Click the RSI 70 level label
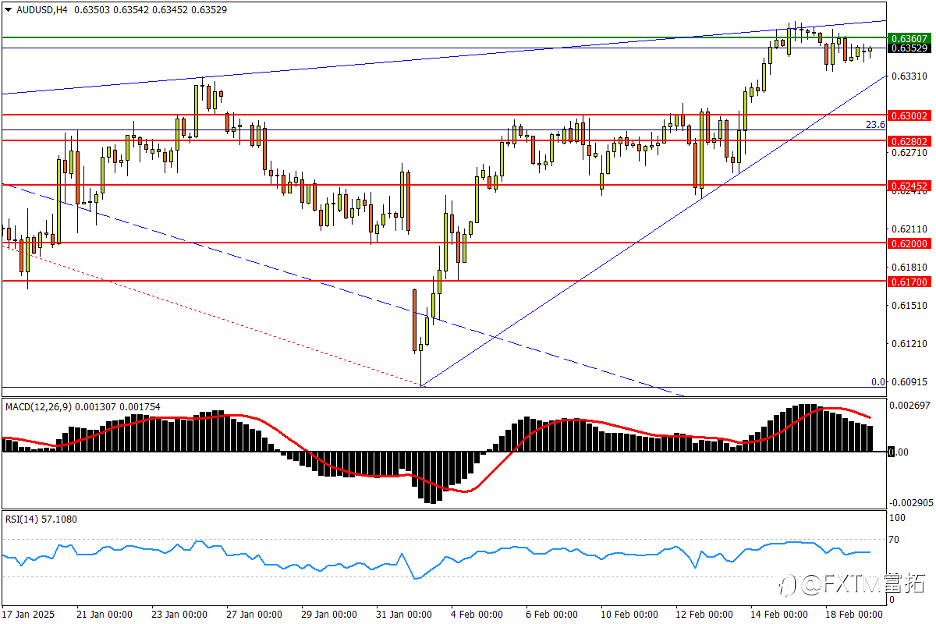The width and height of the screenshot is (936, 624). 894,540
